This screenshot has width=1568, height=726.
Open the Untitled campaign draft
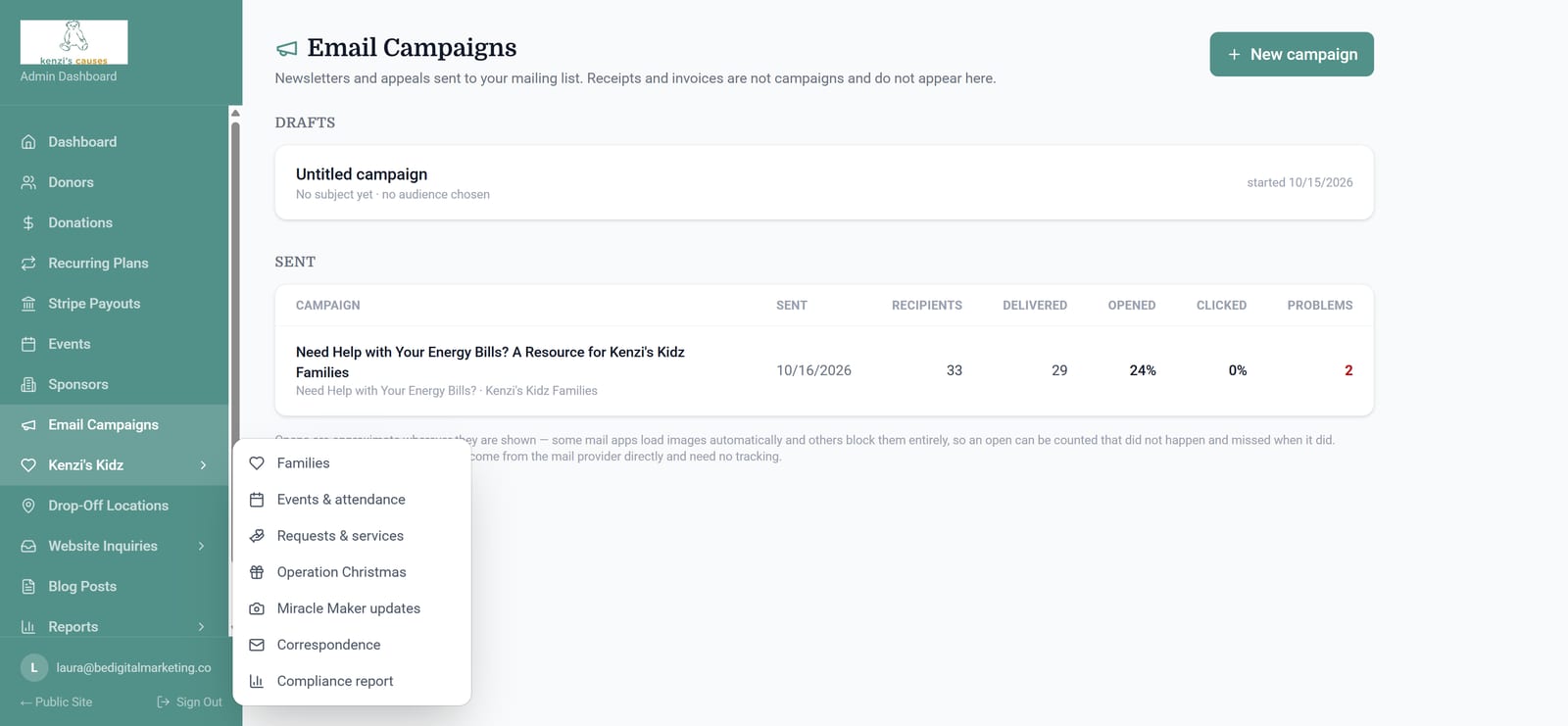point(824,183)
